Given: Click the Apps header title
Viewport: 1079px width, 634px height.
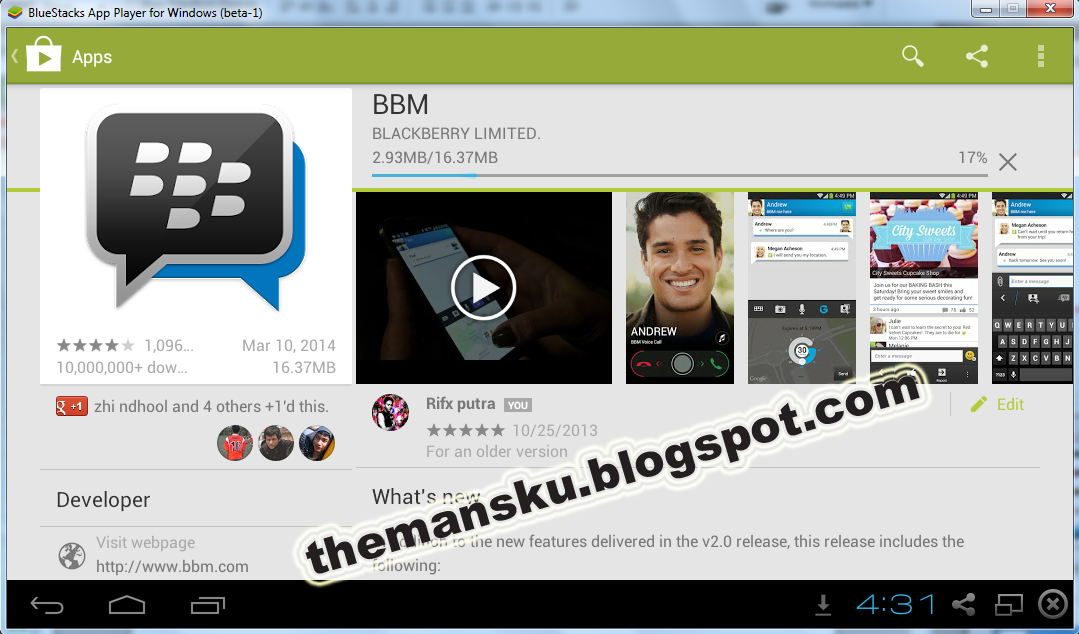Looking at the screenshot, I should [x=92, y=57].
